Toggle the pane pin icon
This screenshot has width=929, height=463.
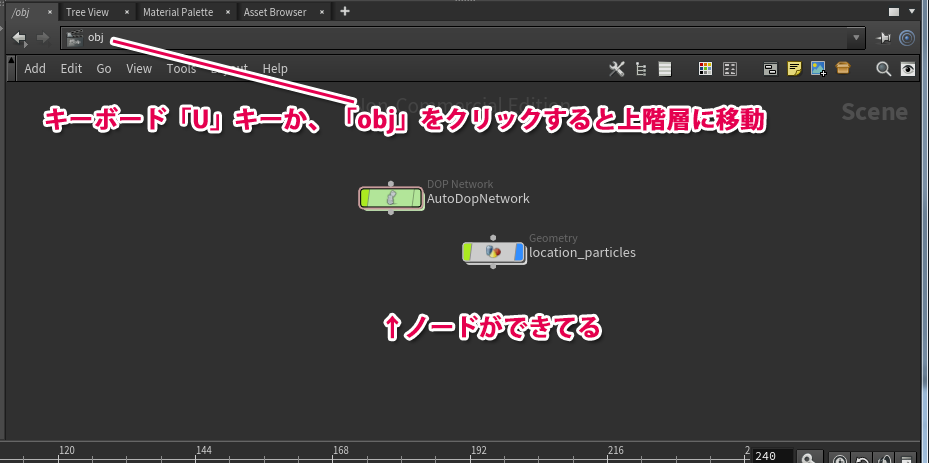tap(883, 39)
